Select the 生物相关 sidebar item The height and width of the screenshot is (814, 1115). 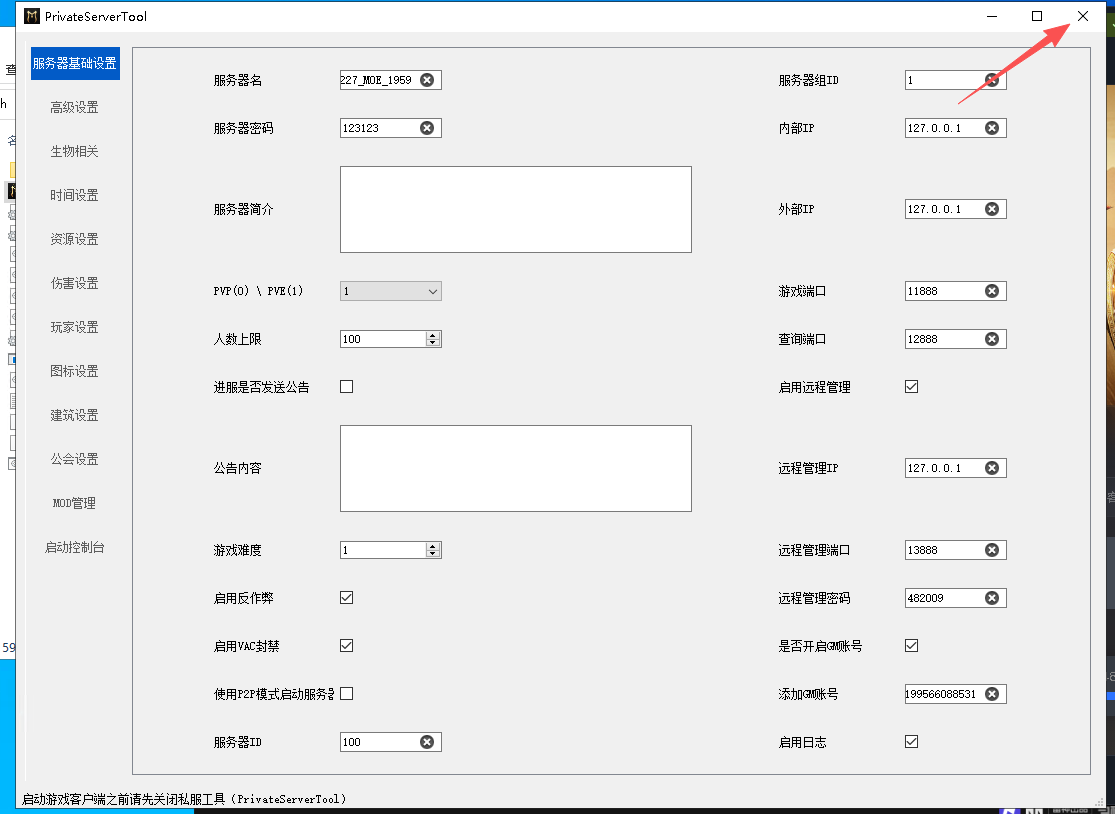tap(75, 152)
